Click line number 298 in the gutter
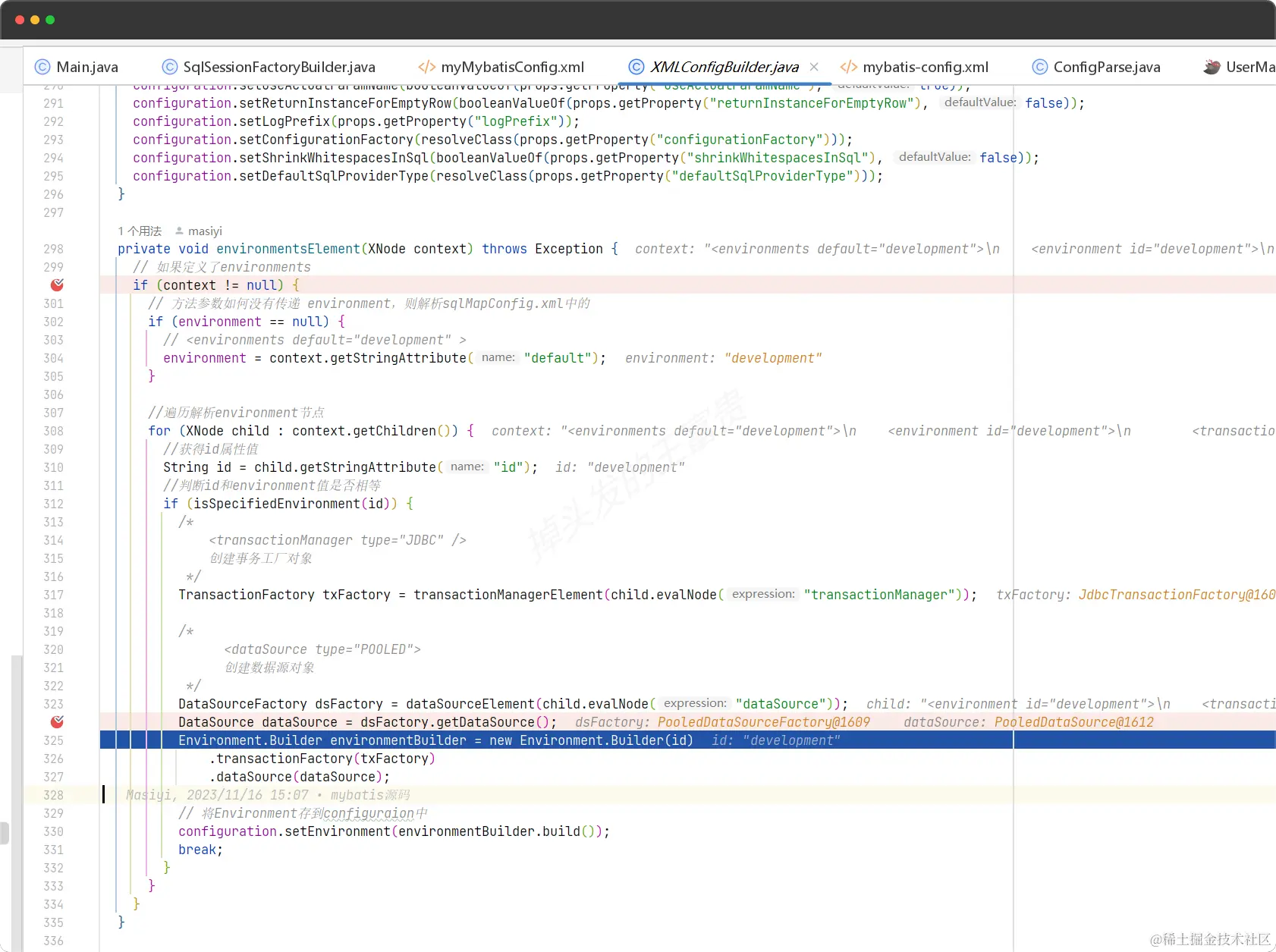The image size is (1276, 952). point(53,249)
